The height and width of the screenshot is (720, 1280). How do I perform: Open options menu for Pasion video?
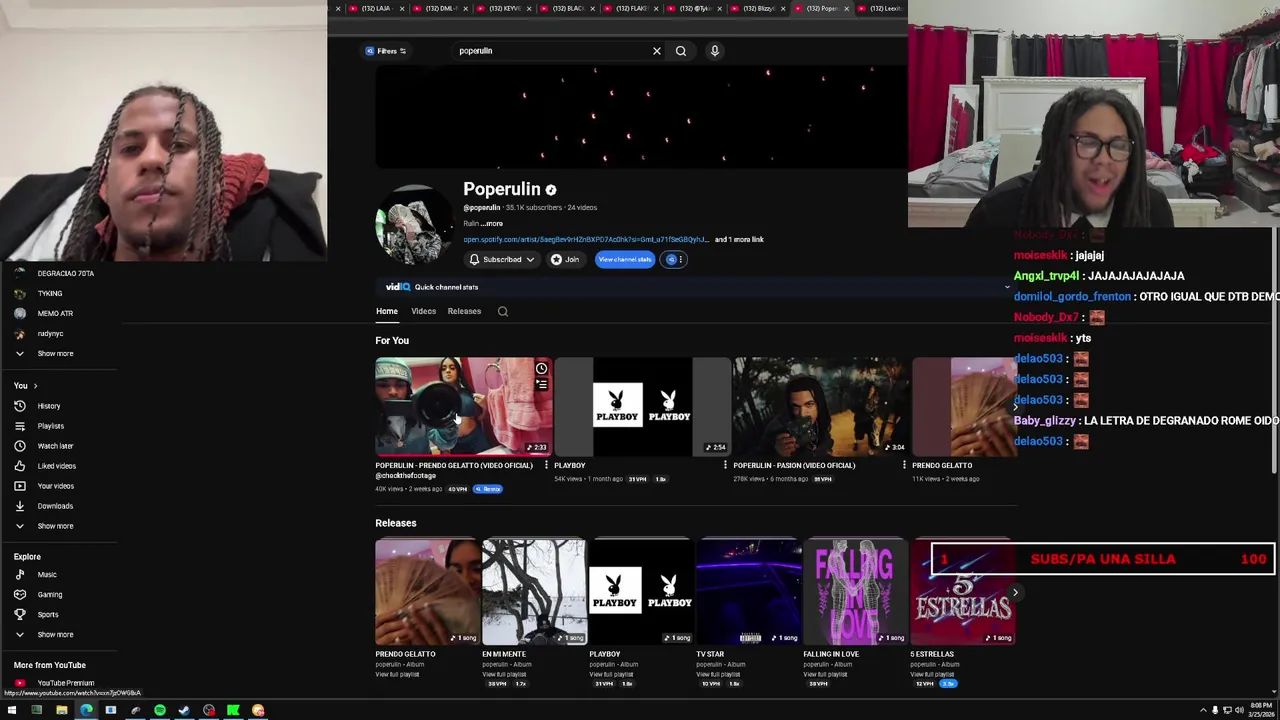(904, 465)
